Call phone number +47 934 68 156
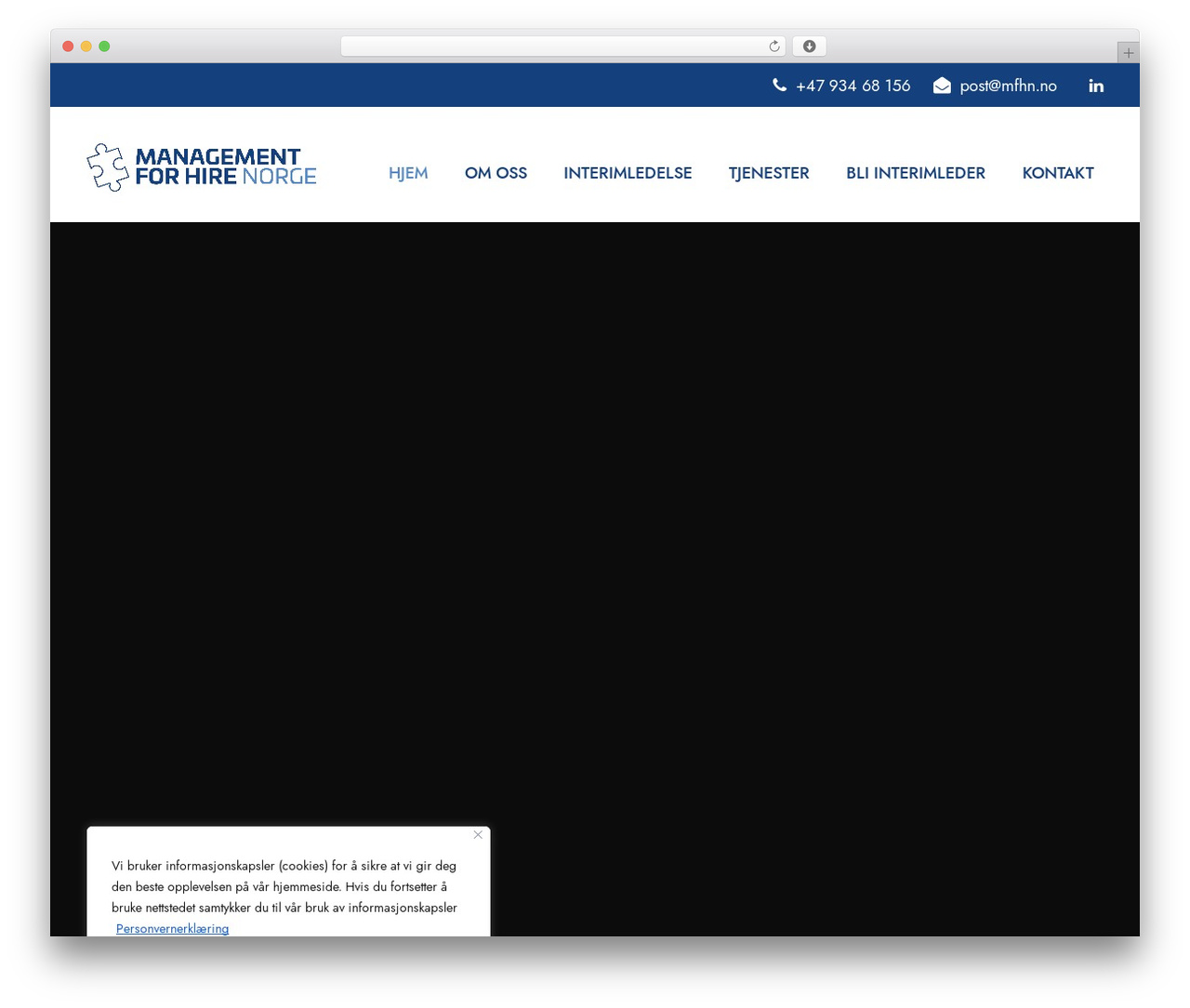The height and width of the screenshot is (1008, 1190). tap(853, 86)
